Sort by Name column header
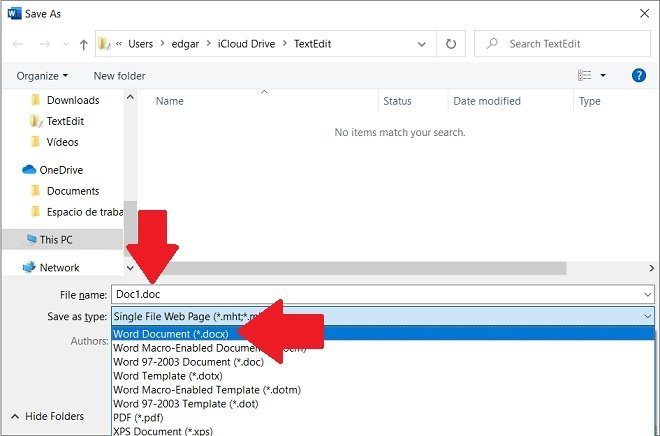This screenshot has height=436, width=660. (x=169, y=101)
